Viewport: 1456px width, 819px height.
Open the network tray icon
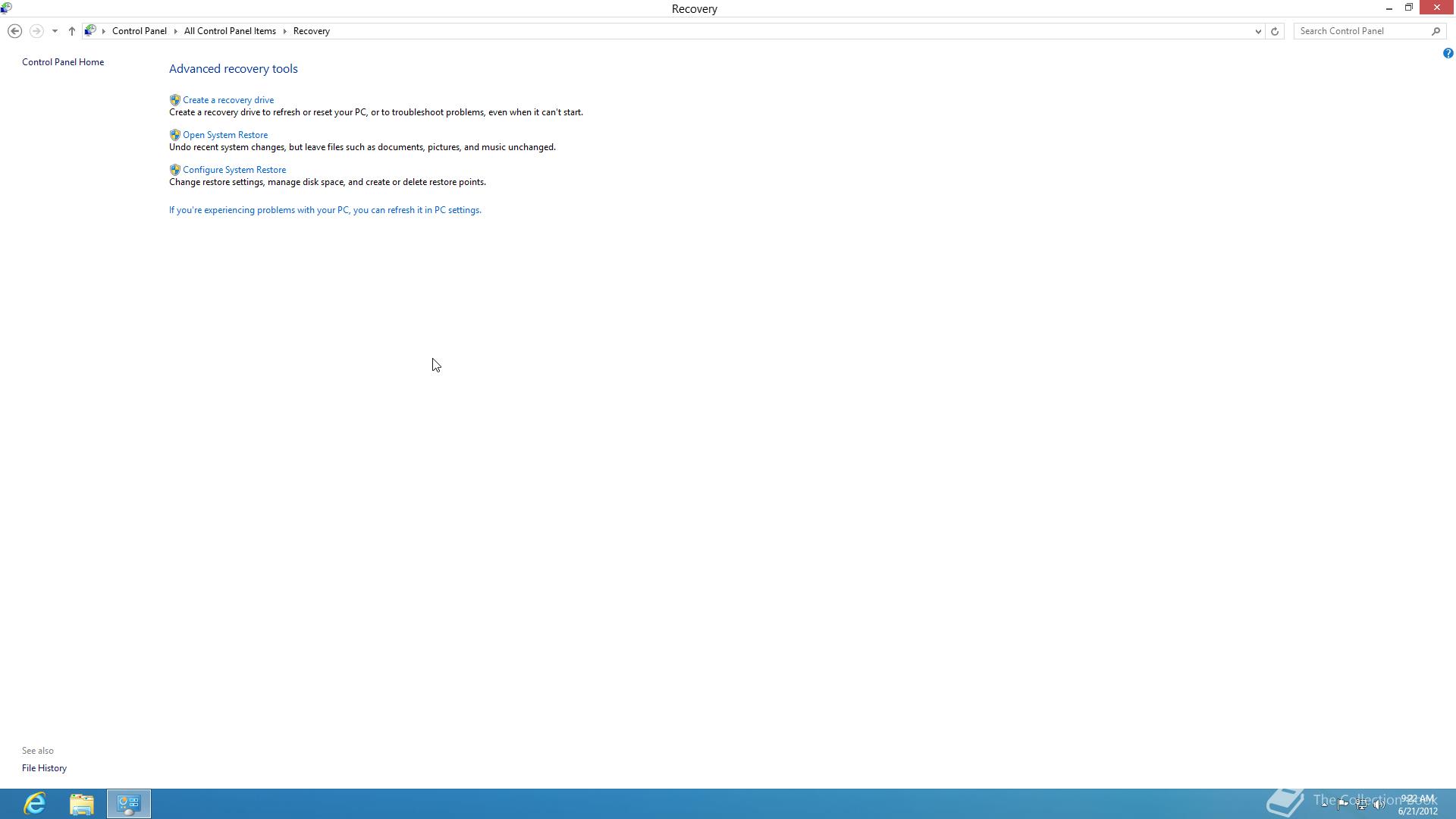tap(1362, 805)
